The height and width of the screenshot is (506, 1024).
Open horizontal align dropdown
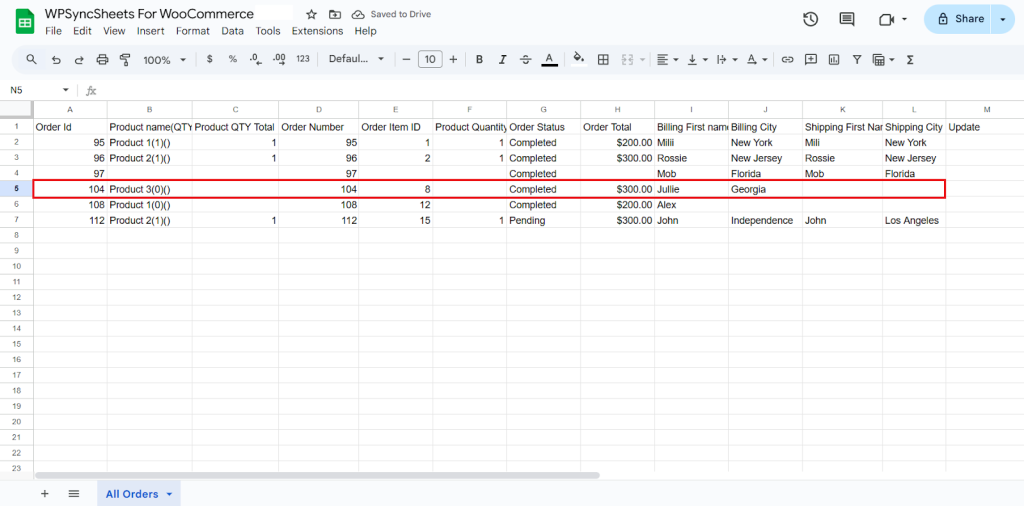[x=667, y=59]
